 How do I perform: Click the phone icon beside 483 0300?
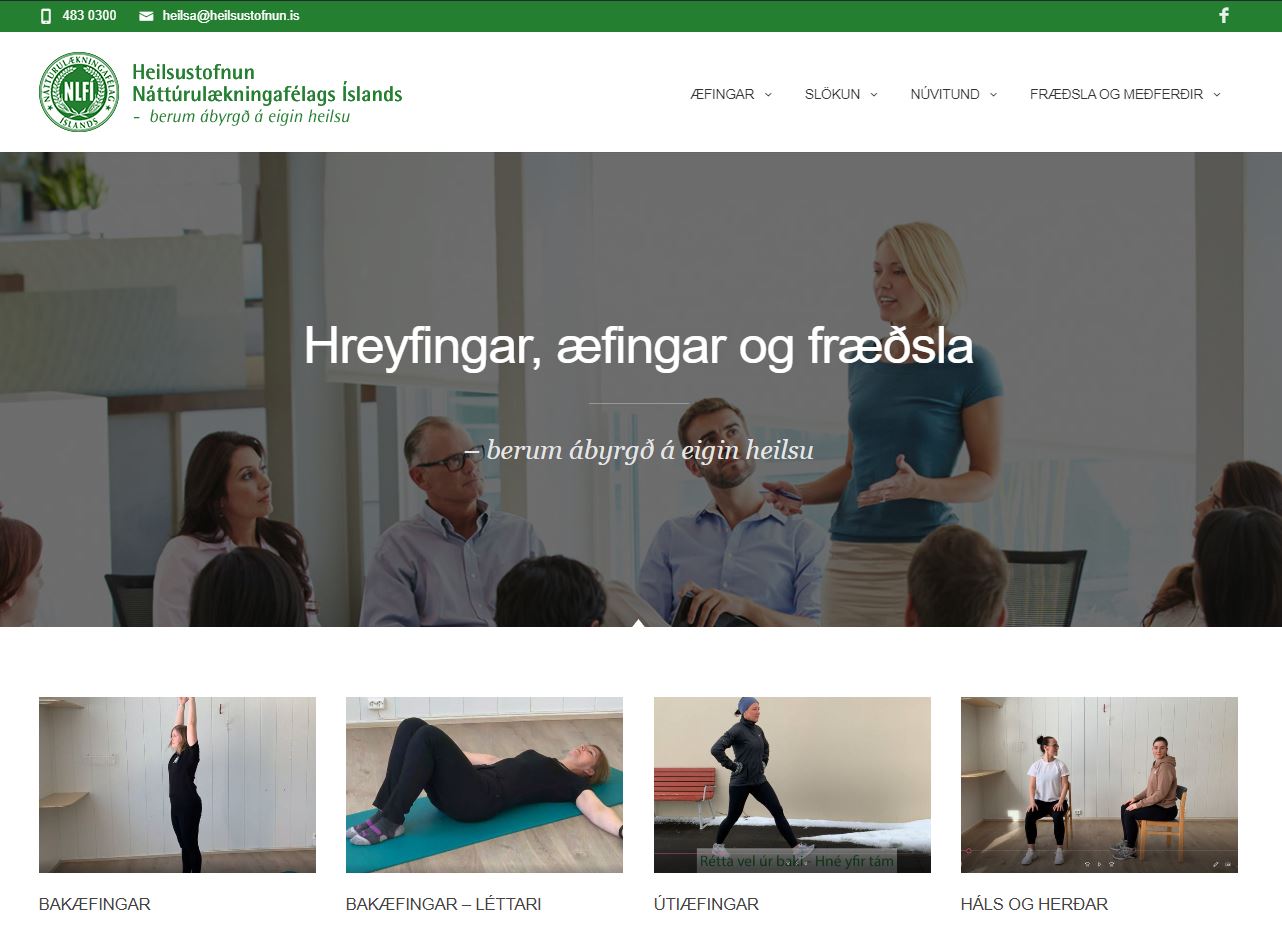point(46,16)
